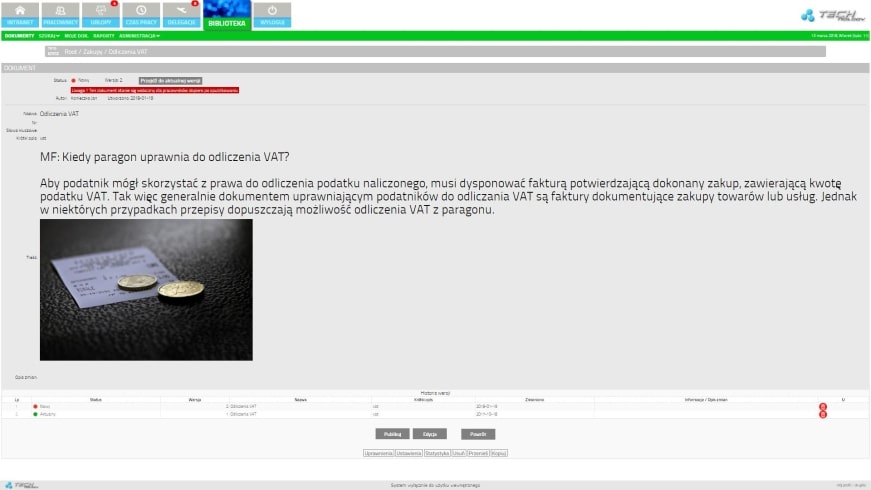Select the Biblioteka module tile
Image resolution: width=871 pixels, height=490 pixels.
pos(227,15)
